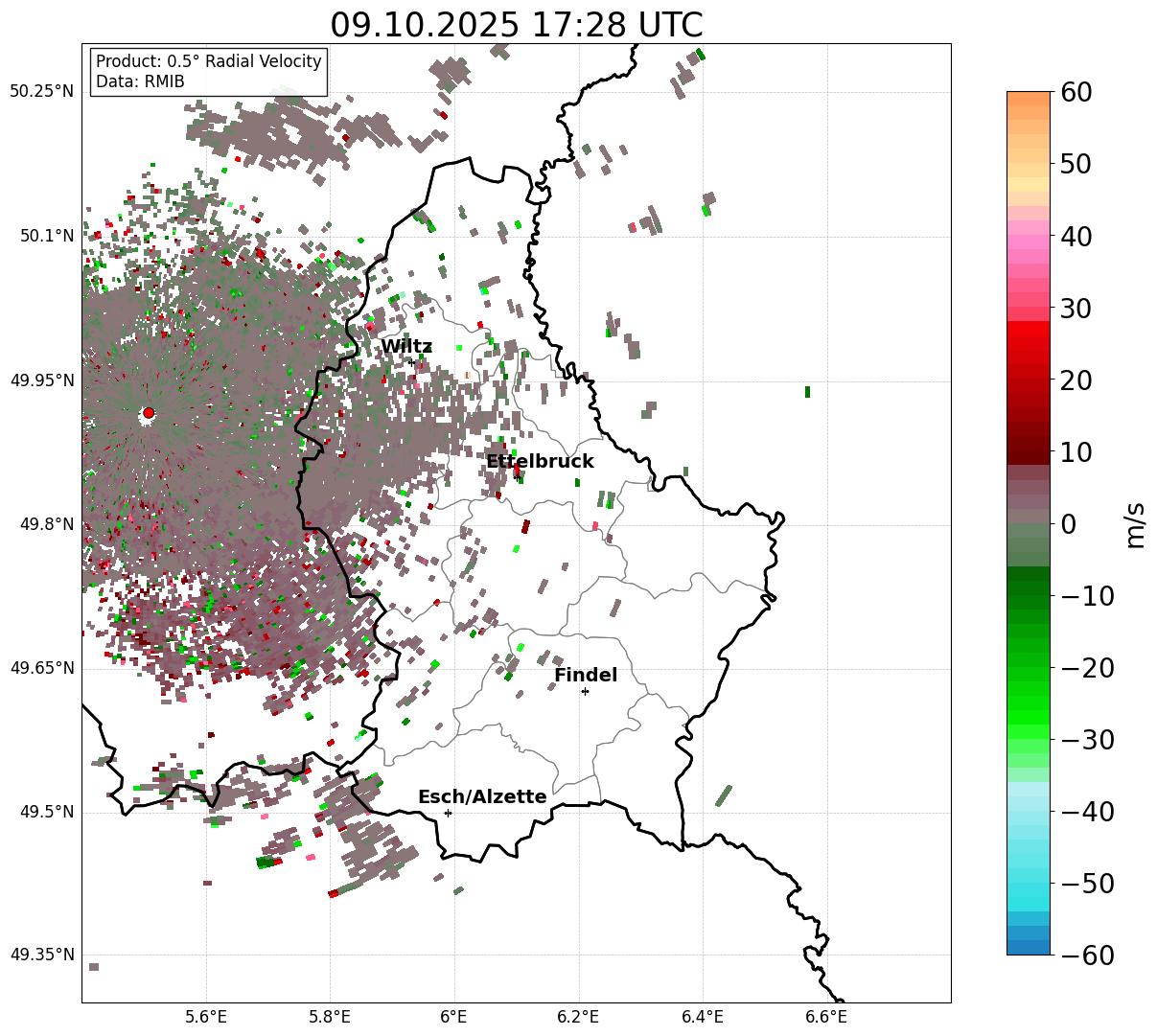This screenshot has width=1157, height=1036.
Task: Click the Findel city label
Action: [x=586, y=675]
